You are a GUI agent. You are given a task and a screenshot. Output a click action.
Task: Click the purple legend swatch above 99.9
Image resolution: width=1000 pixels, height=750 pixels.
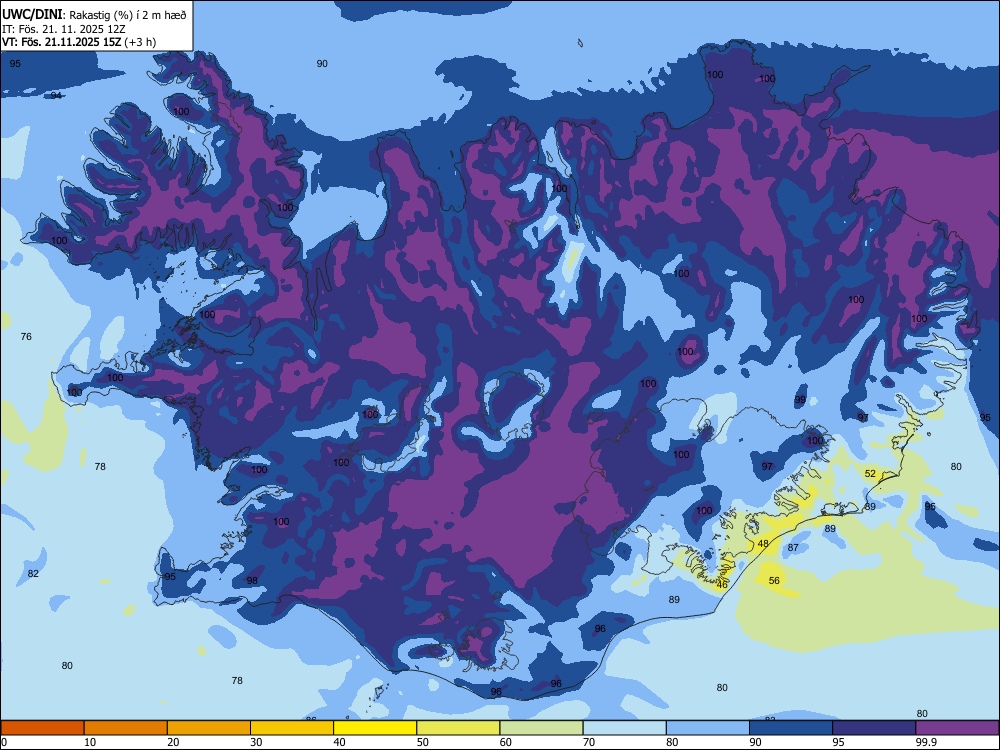(x=957, y=728)
